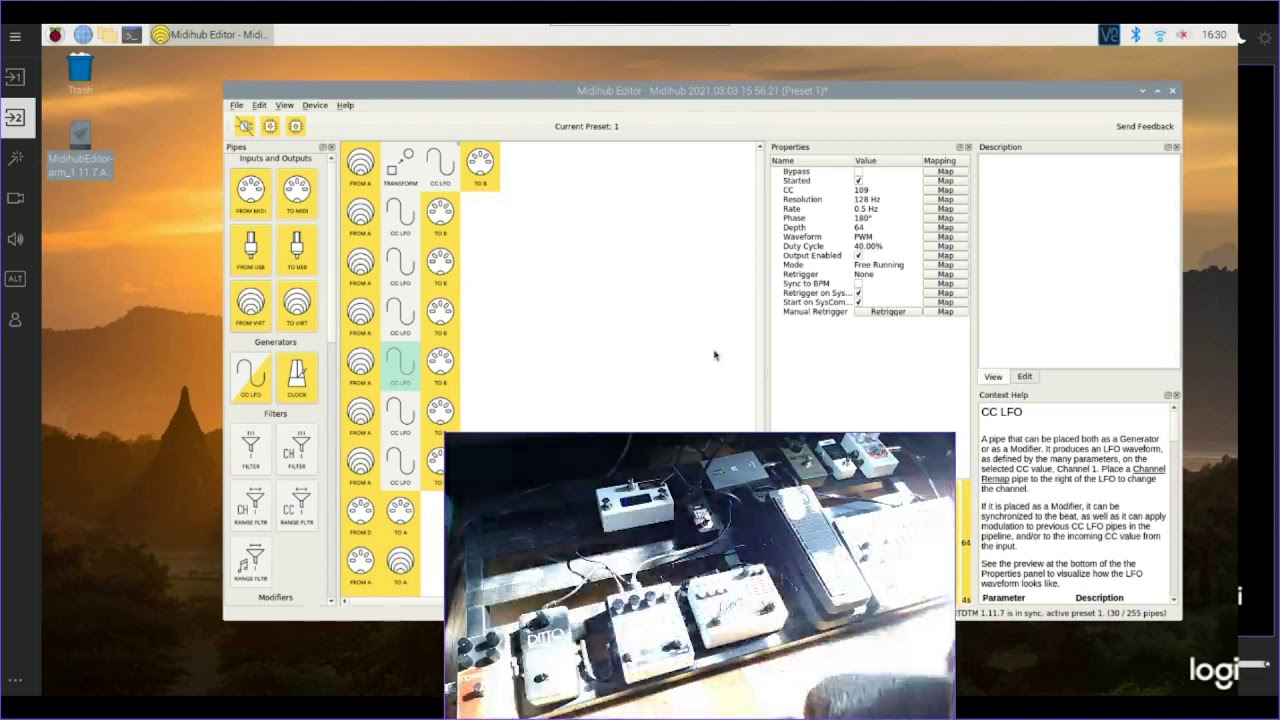Pick the FROM USB pipe
Image resolution: width=1280 pixels, height=720 pixels.
pos(251,249)
